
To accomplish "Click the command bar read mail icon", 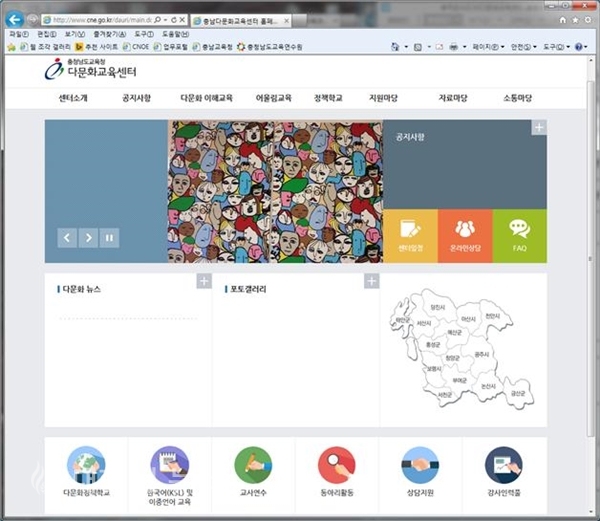I will pos(439,47).
